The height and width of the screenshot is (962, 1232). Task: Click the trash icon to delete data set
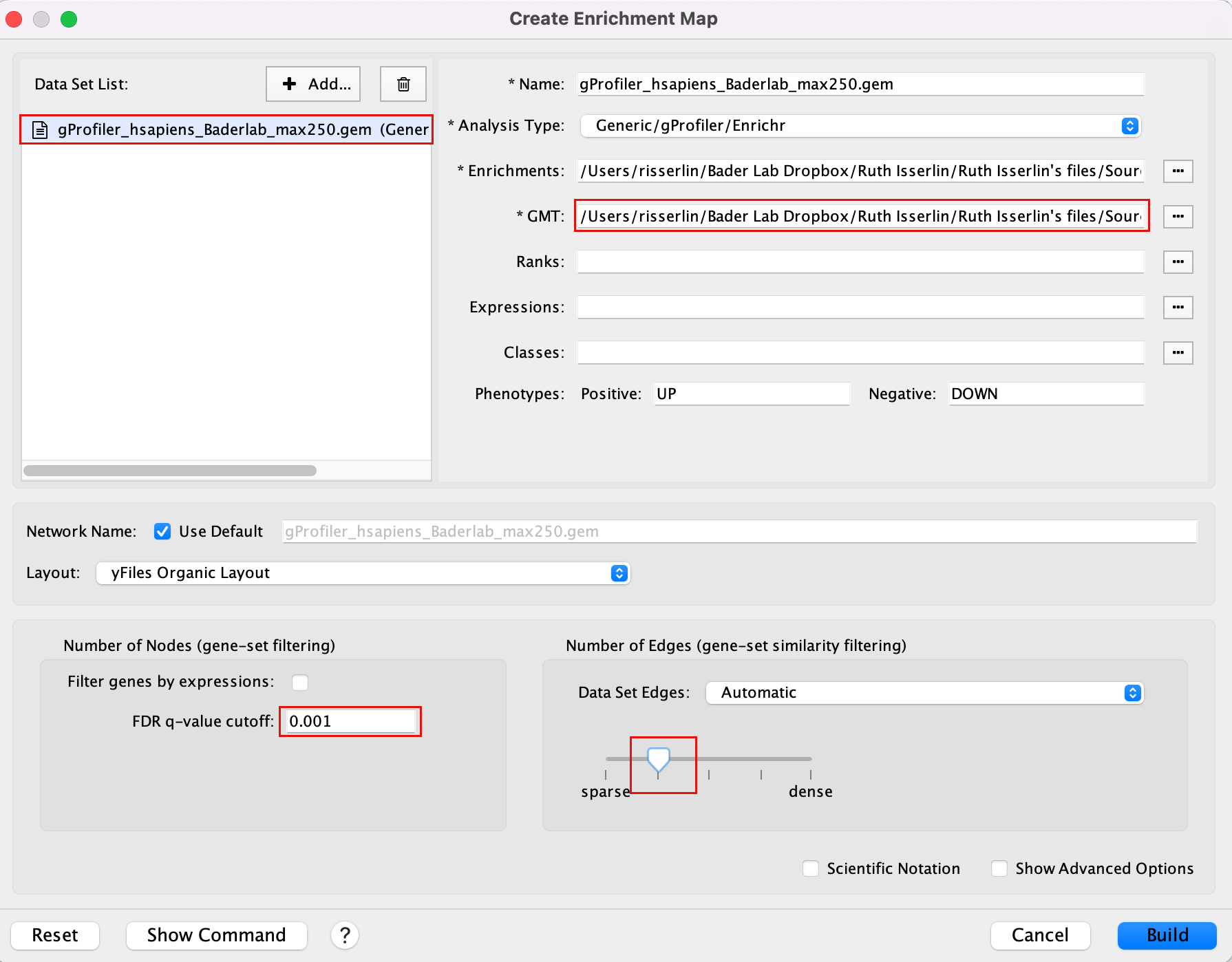(x=403, y=84)
